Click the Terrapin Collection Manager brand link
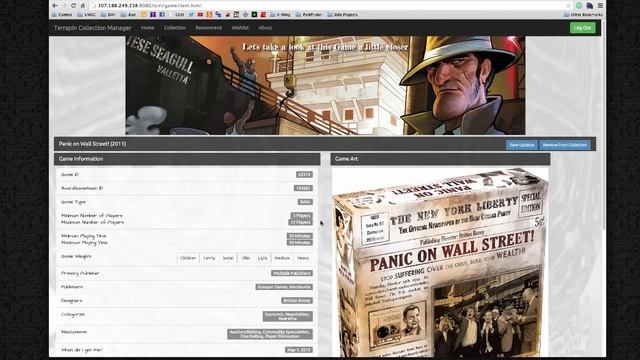The image size is (640, 360). pos(93,28)
